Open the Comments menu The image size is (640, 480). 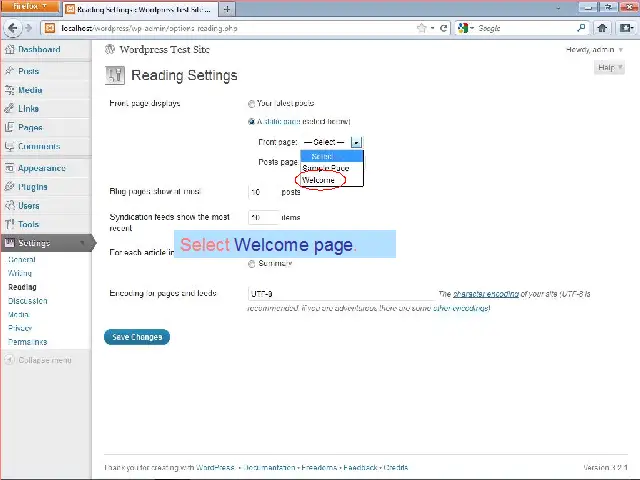click(x=39, y=146)
